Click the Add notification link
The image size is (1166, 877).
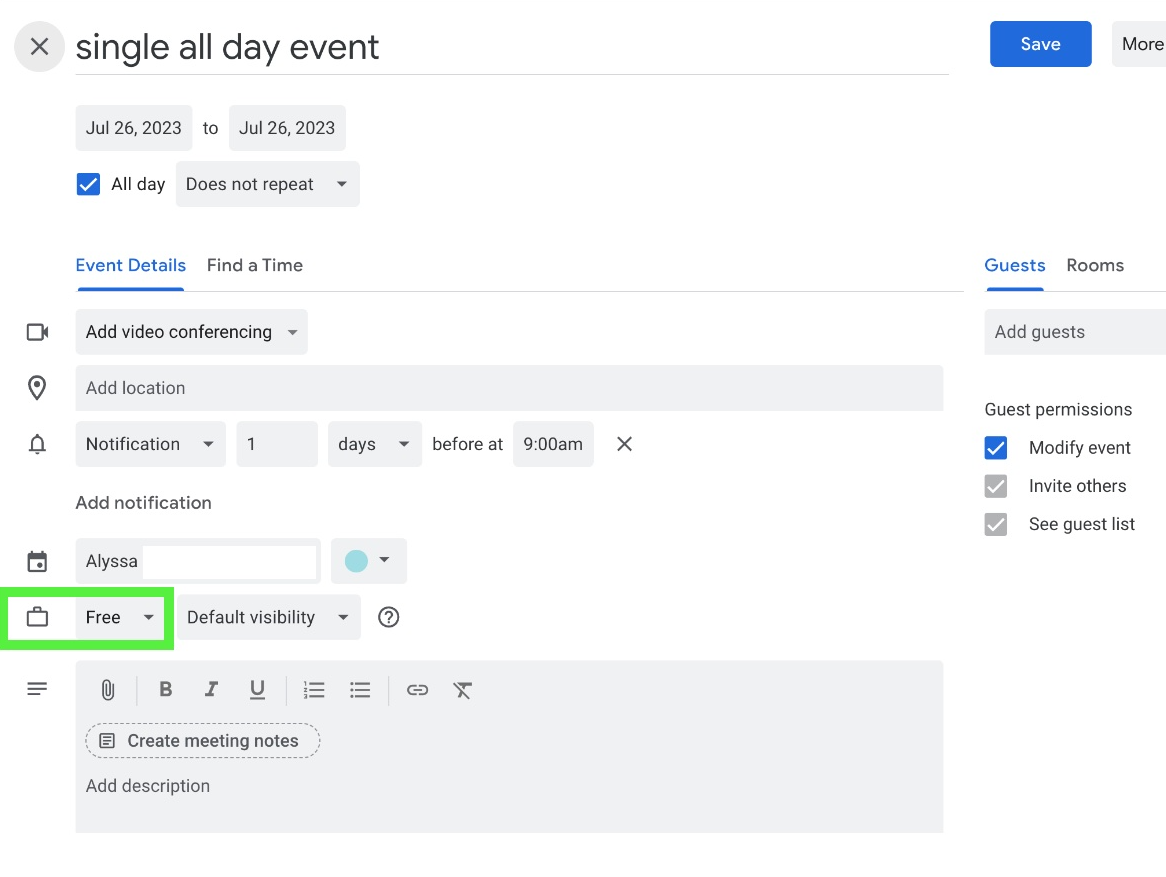click(x=143, y=503)
